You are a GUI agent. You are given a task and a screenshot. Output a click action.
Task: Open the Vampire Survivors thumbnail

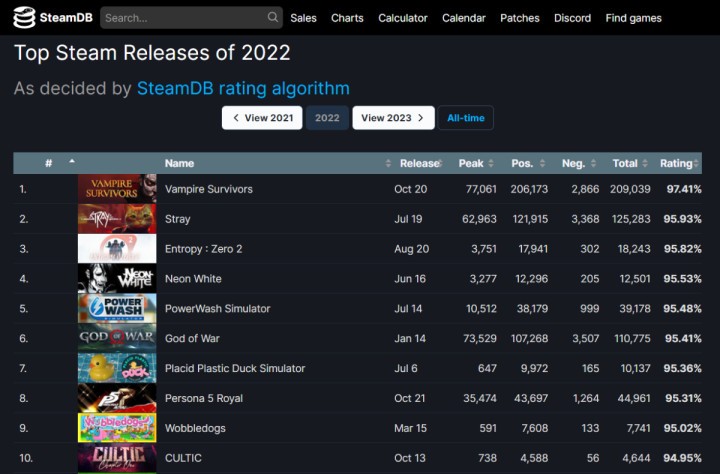pos(117,189)
